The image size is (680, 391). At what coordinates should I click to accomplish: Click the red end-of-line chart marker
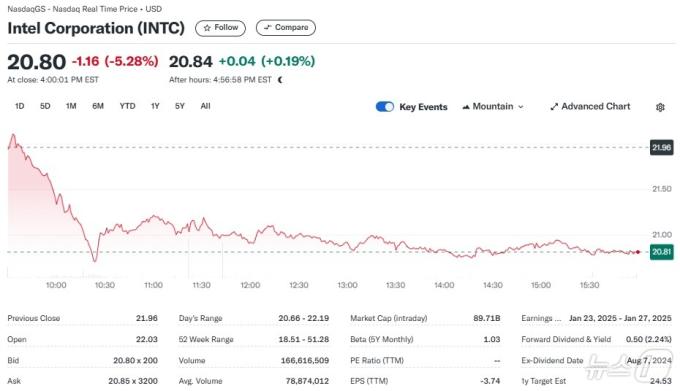(638, 252)
